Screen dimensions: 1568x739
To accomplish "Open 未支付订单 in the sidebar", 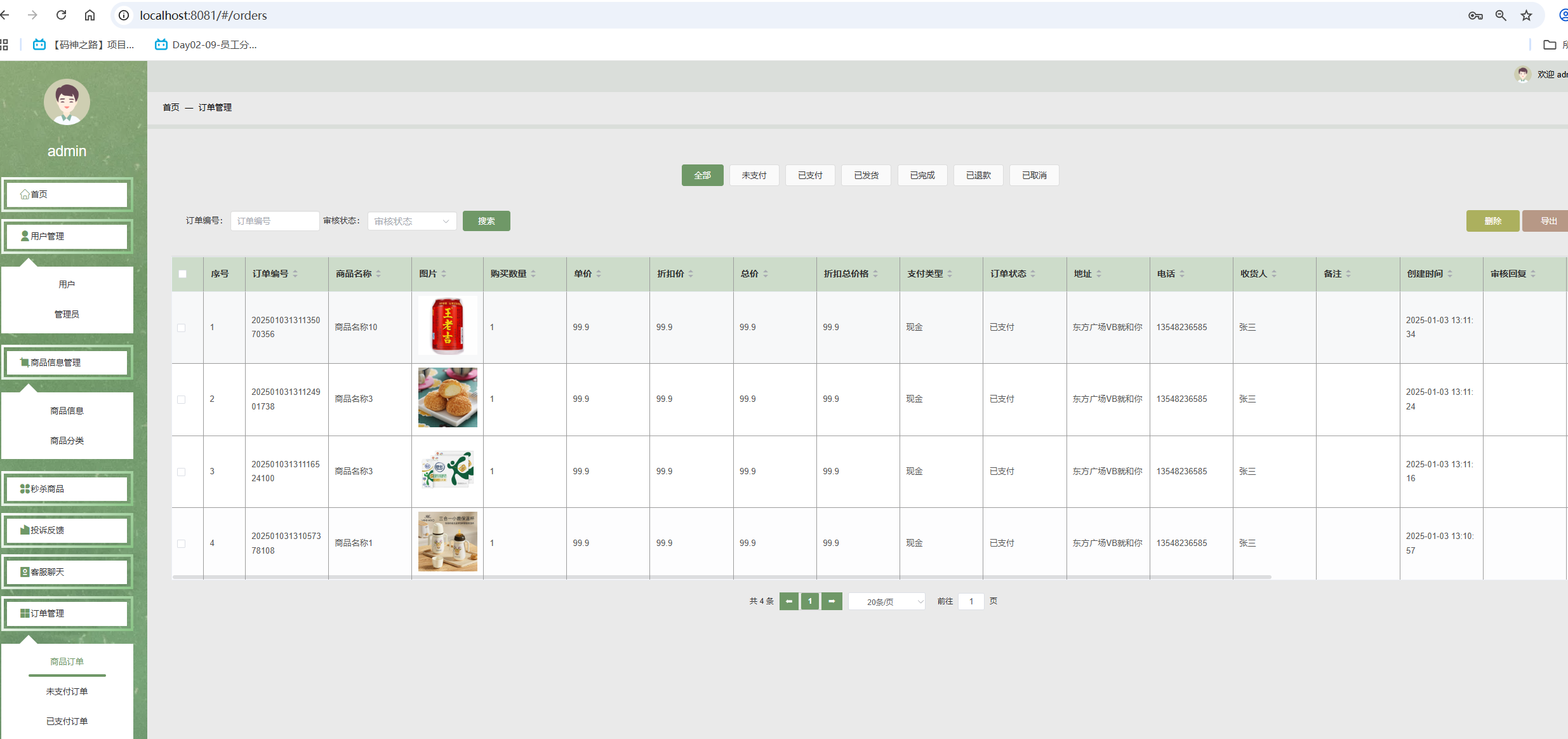I will (67, 691).
